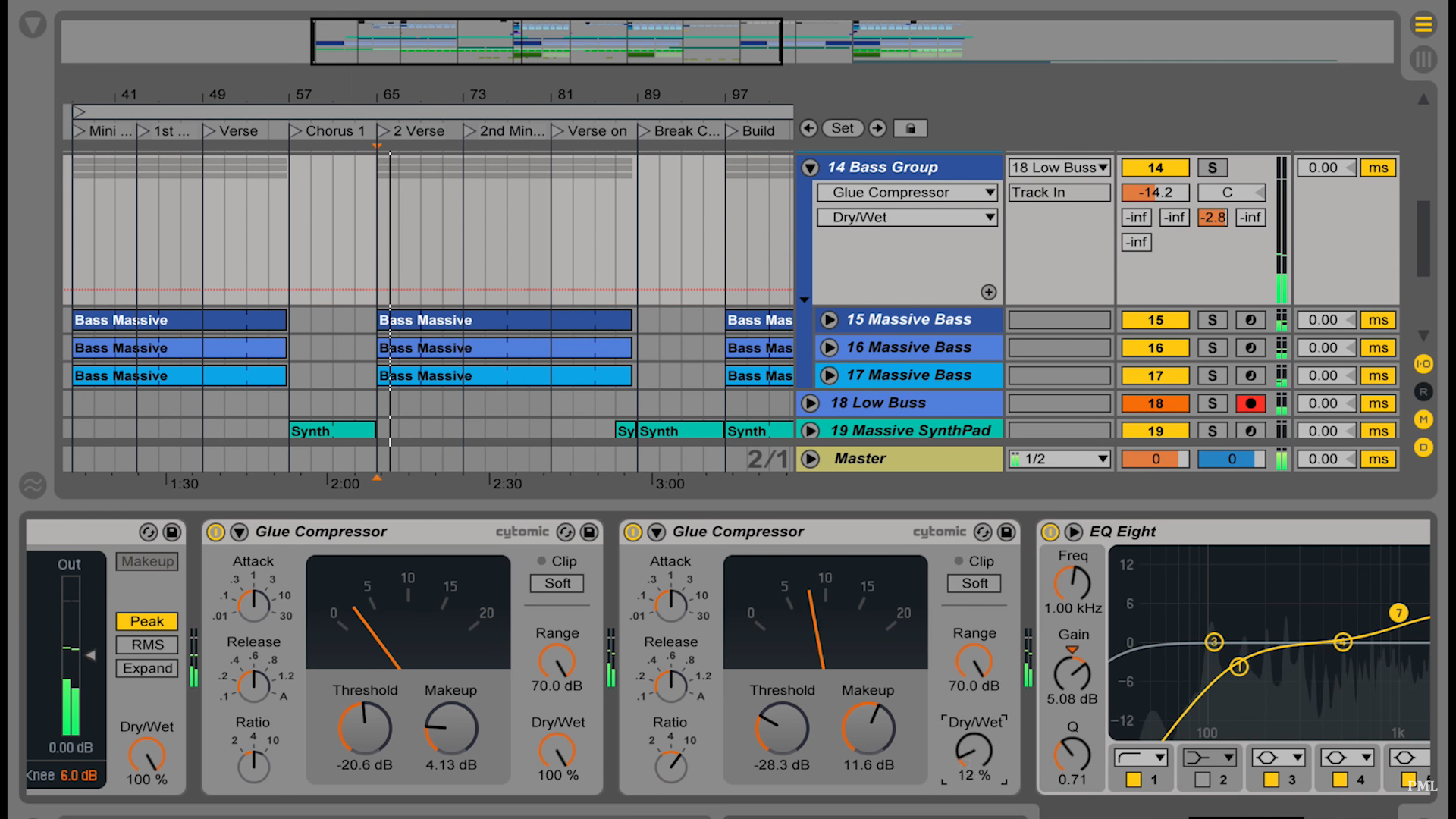Viewport: 1456px width, 819px height.
Task: Select the first Synth clip on track 19
Action: [x=332, y=431]
